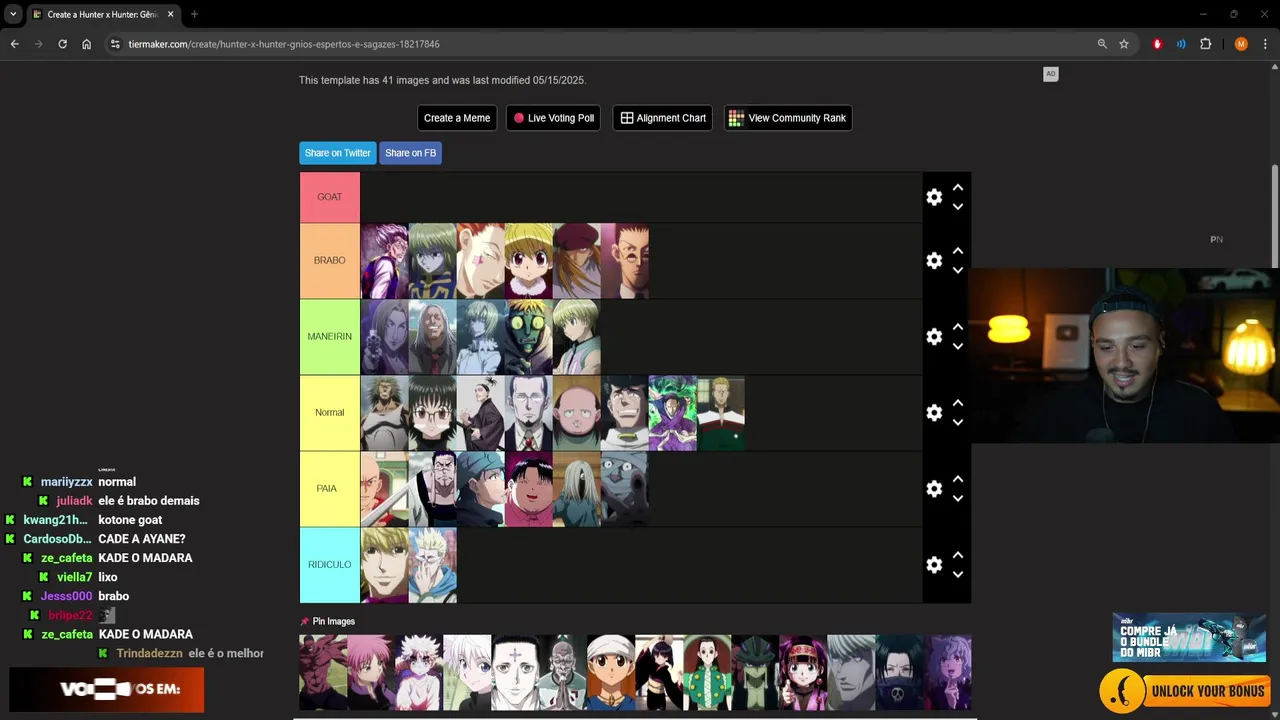View site information next to the URL

[x=115, y=44]
